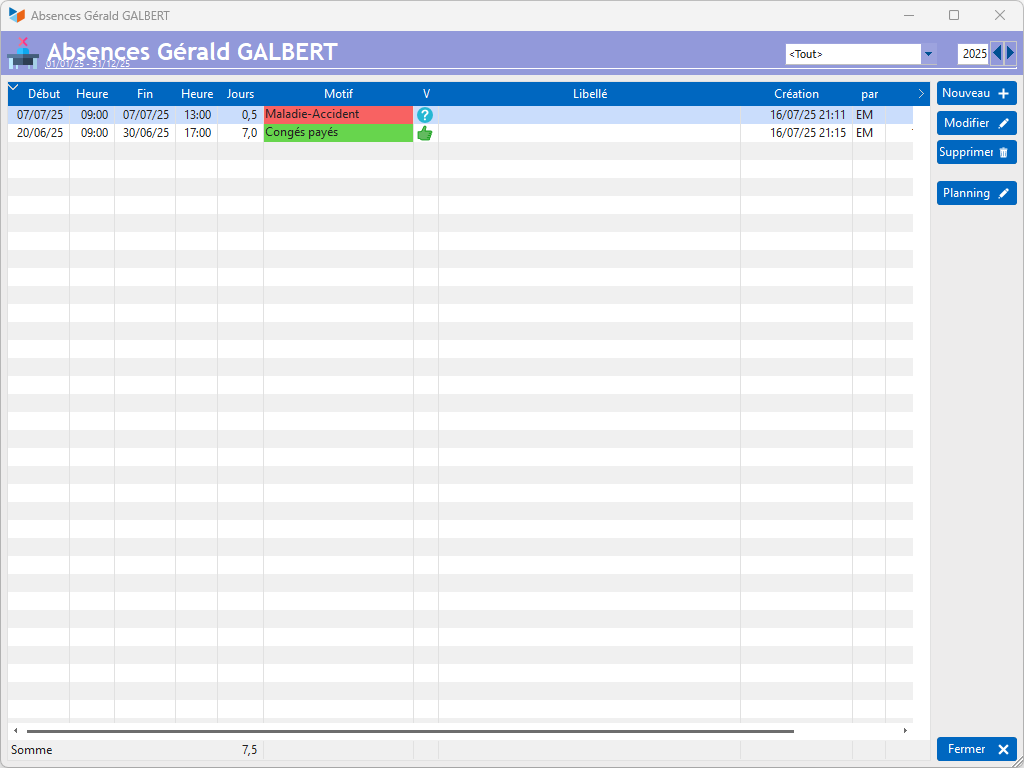Click the absence desk icon in header
Viewport: 1024px width, 768px height.
point(23,54)
